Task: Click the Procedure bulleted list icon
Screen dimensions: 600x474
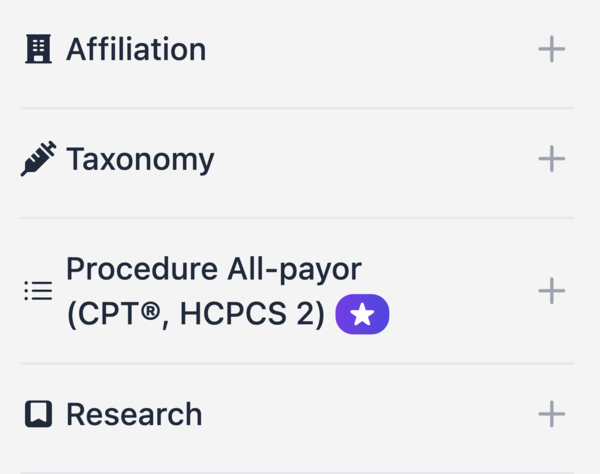Action: [x=38, y=291]
